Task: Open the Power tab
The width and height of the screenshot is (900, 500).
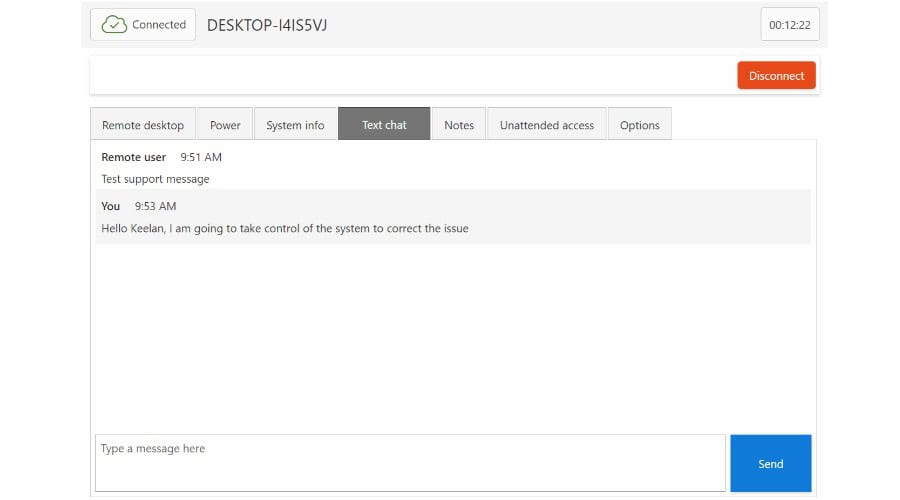Action: (225, 125)
